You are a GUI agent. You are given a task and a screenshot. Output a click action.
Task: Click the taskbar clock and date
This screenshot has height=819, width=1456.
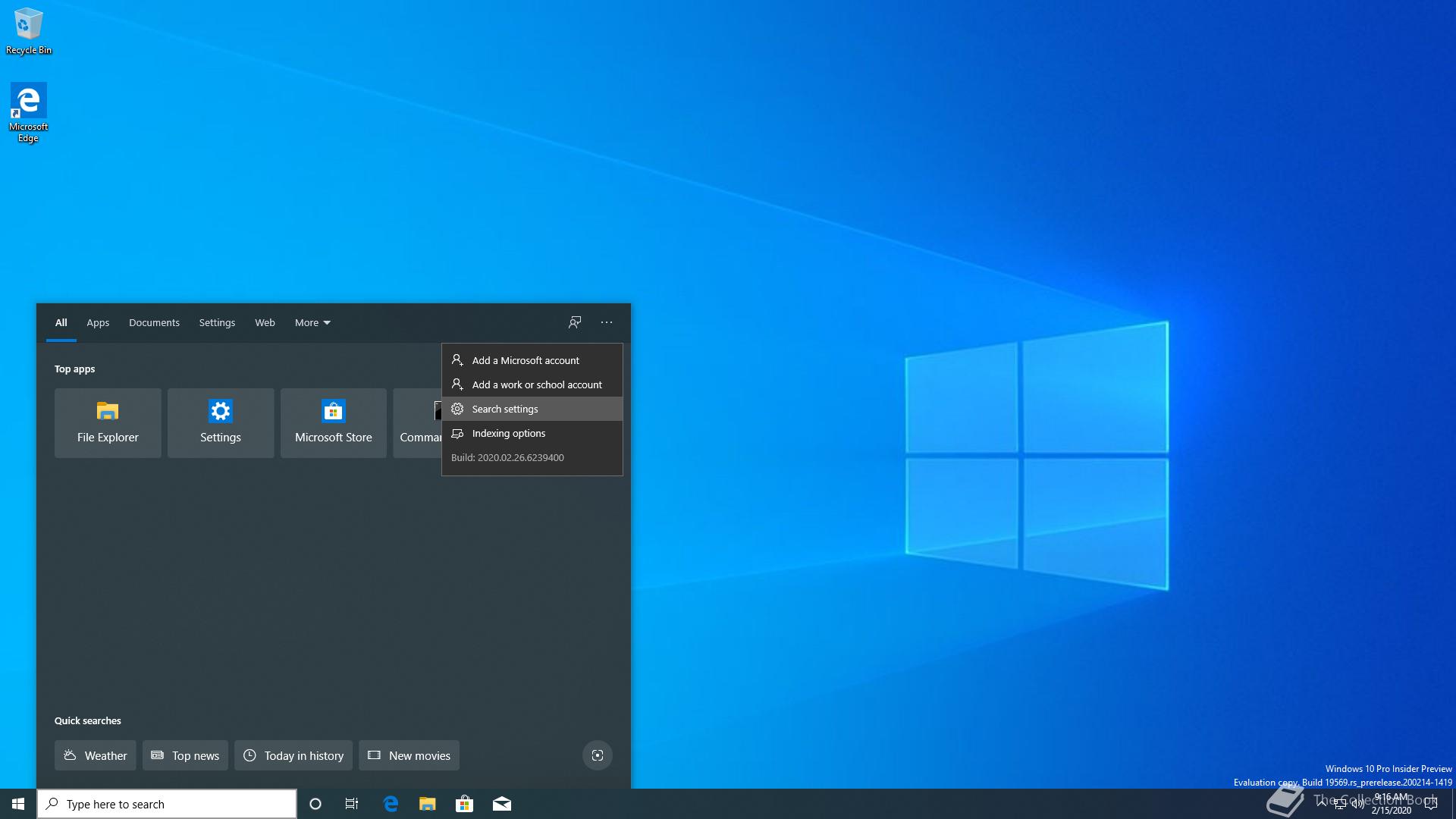pos(1391,804)
